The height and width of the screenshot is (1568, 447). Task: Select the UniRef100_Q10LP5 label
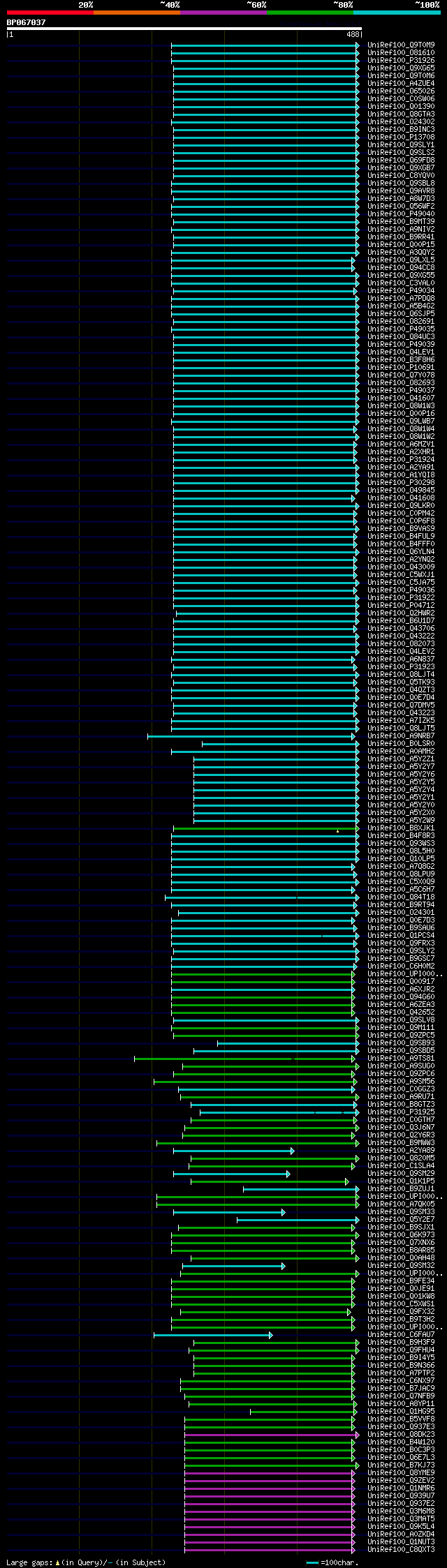point(401,859)
